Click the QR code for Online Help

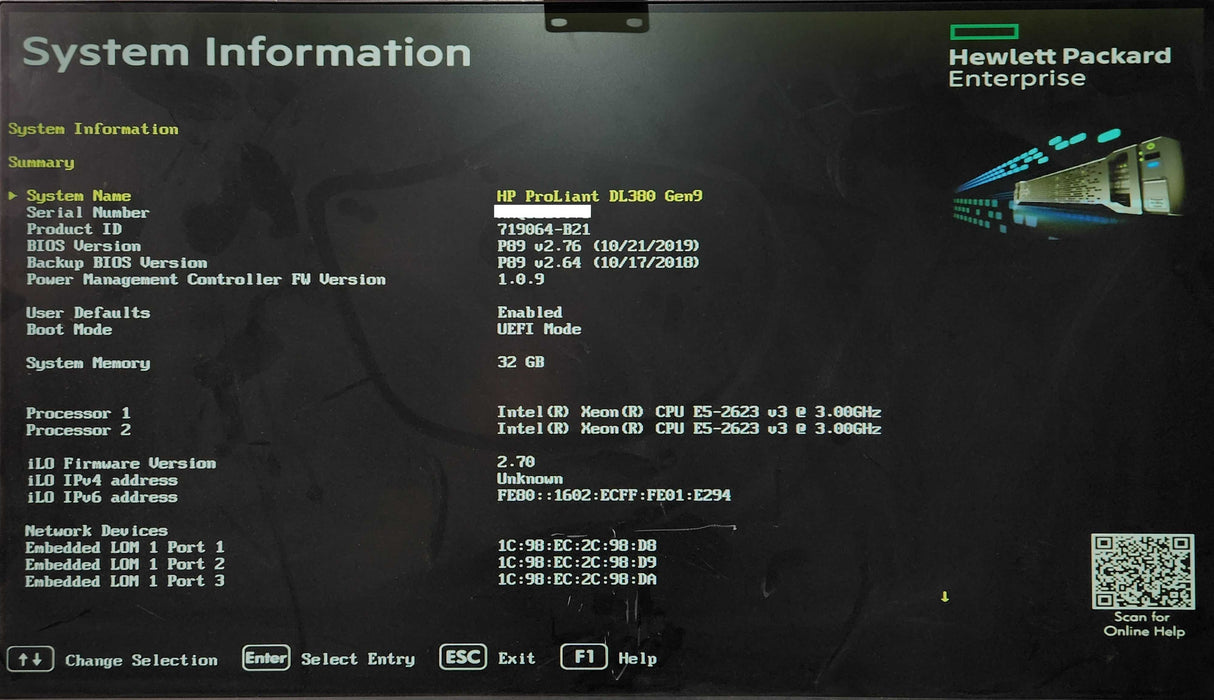pyautogui.click(x=1143, y=571)
